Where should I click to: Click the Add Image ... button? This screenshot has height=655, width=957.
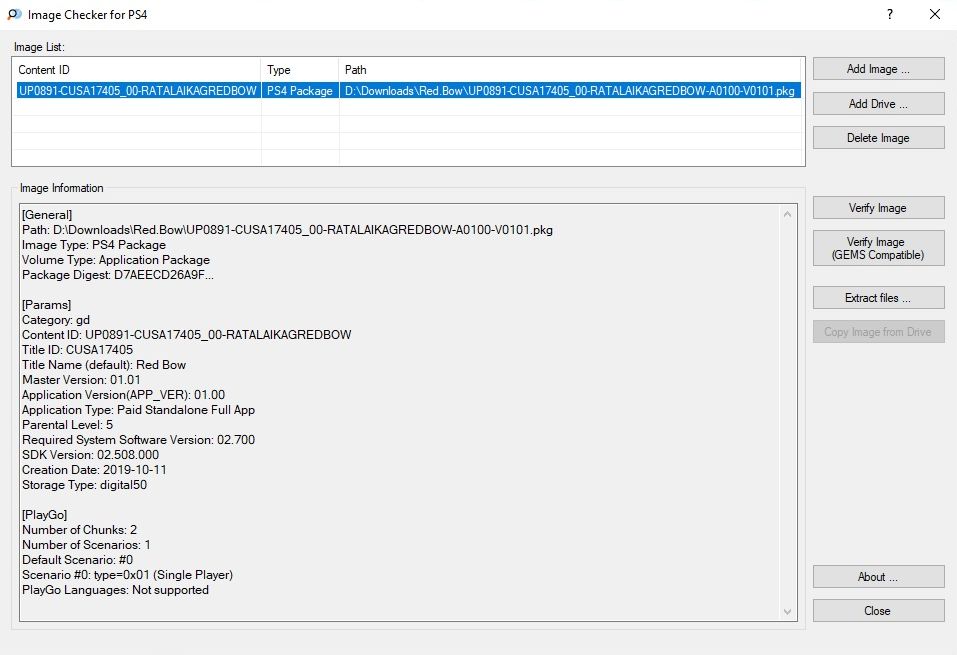click(x=878, y=69)
